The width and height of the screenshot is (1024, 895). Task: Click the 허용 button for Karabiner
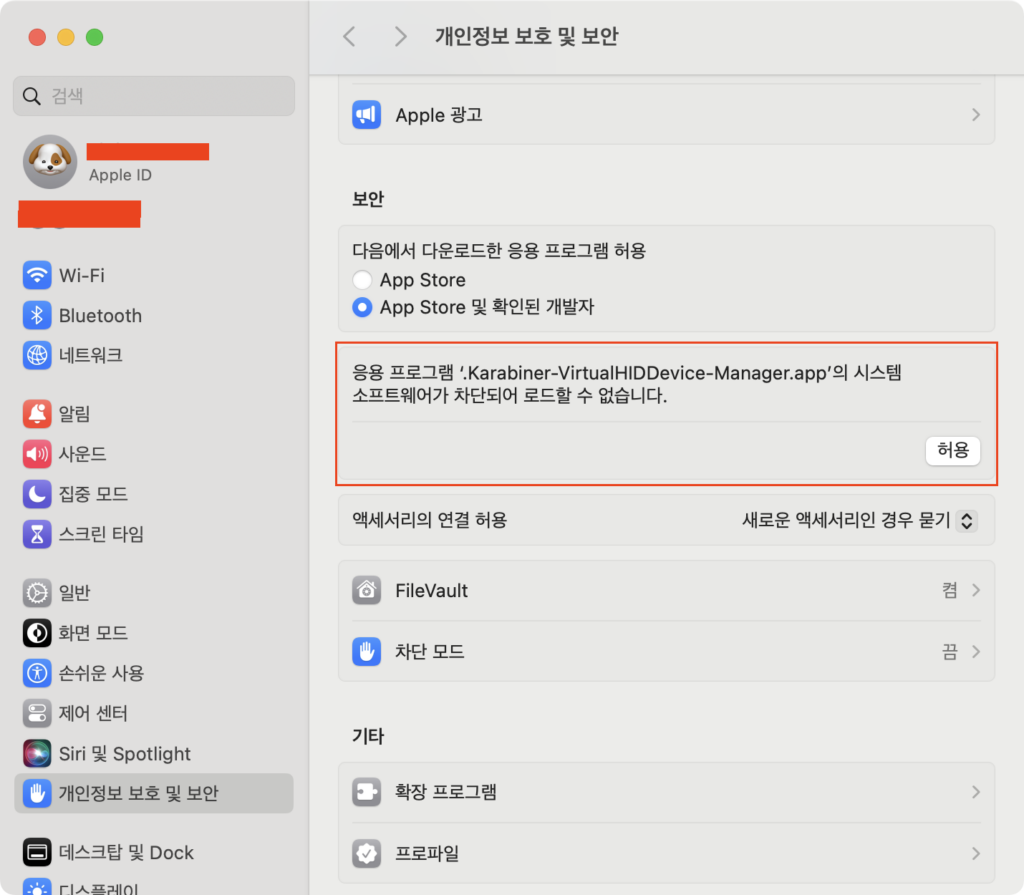click(953, 450)
